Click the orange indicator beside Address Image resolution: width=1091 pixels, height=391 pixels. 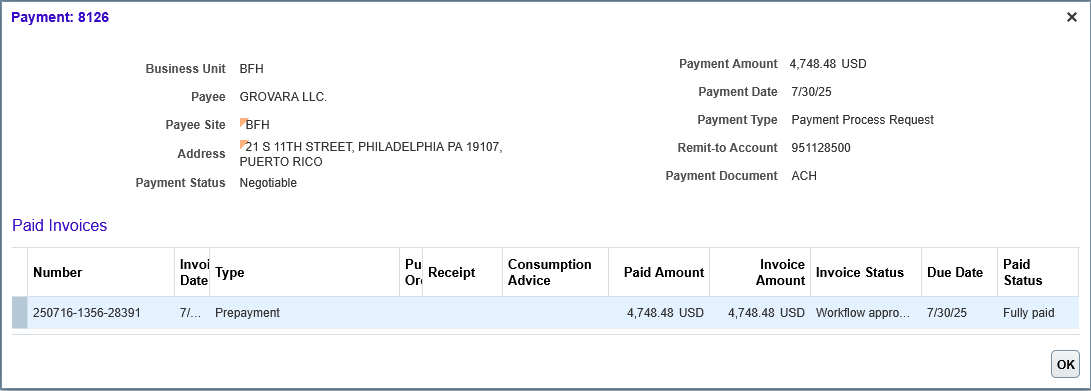click(x=243, y=145)
